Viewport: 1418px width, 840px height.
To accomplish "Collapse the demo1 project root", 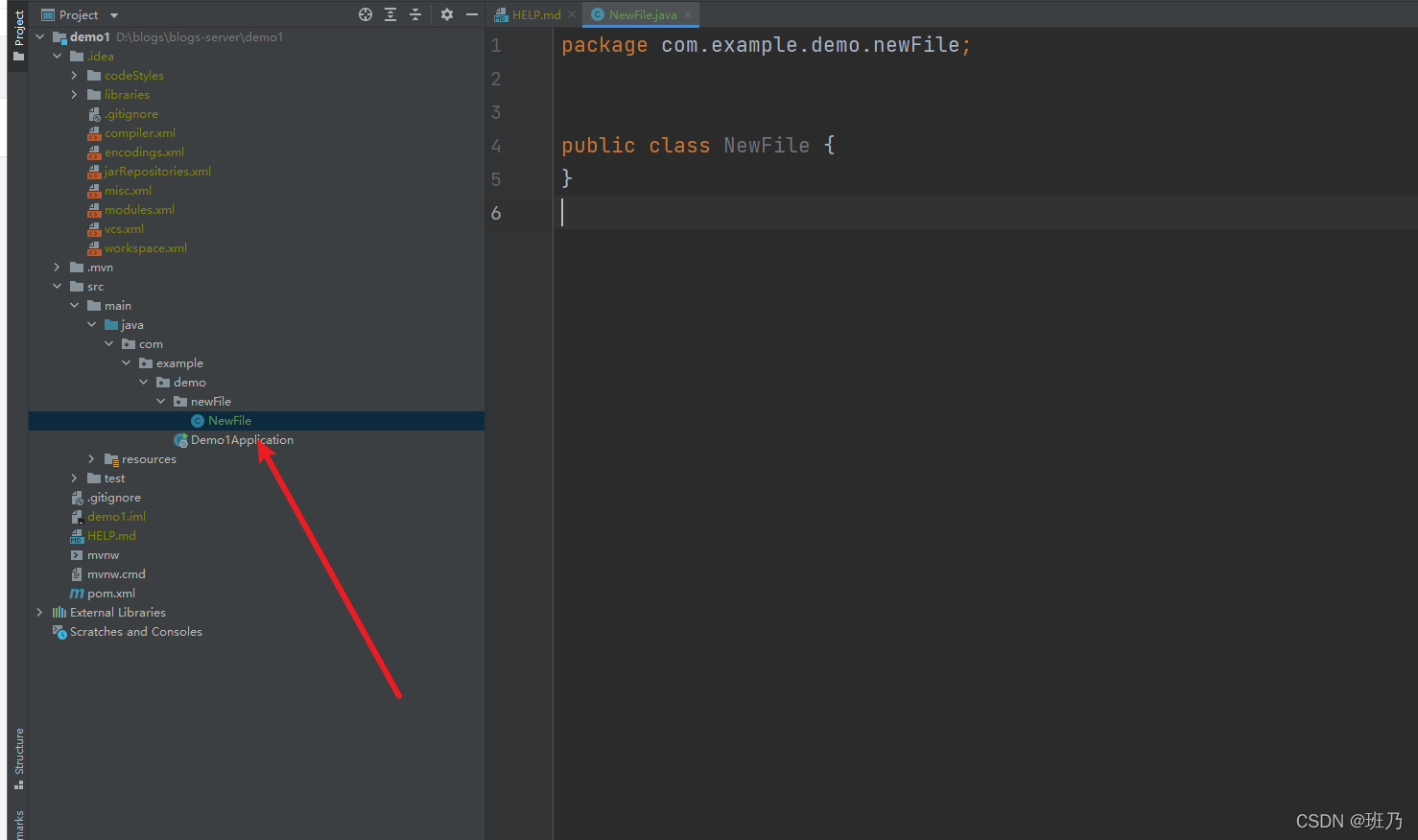I will click(40, 36).
